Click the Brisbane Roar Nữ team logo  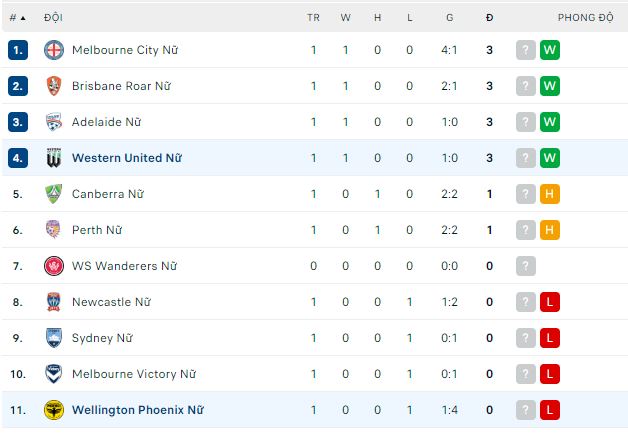click(x=54, y=86)
